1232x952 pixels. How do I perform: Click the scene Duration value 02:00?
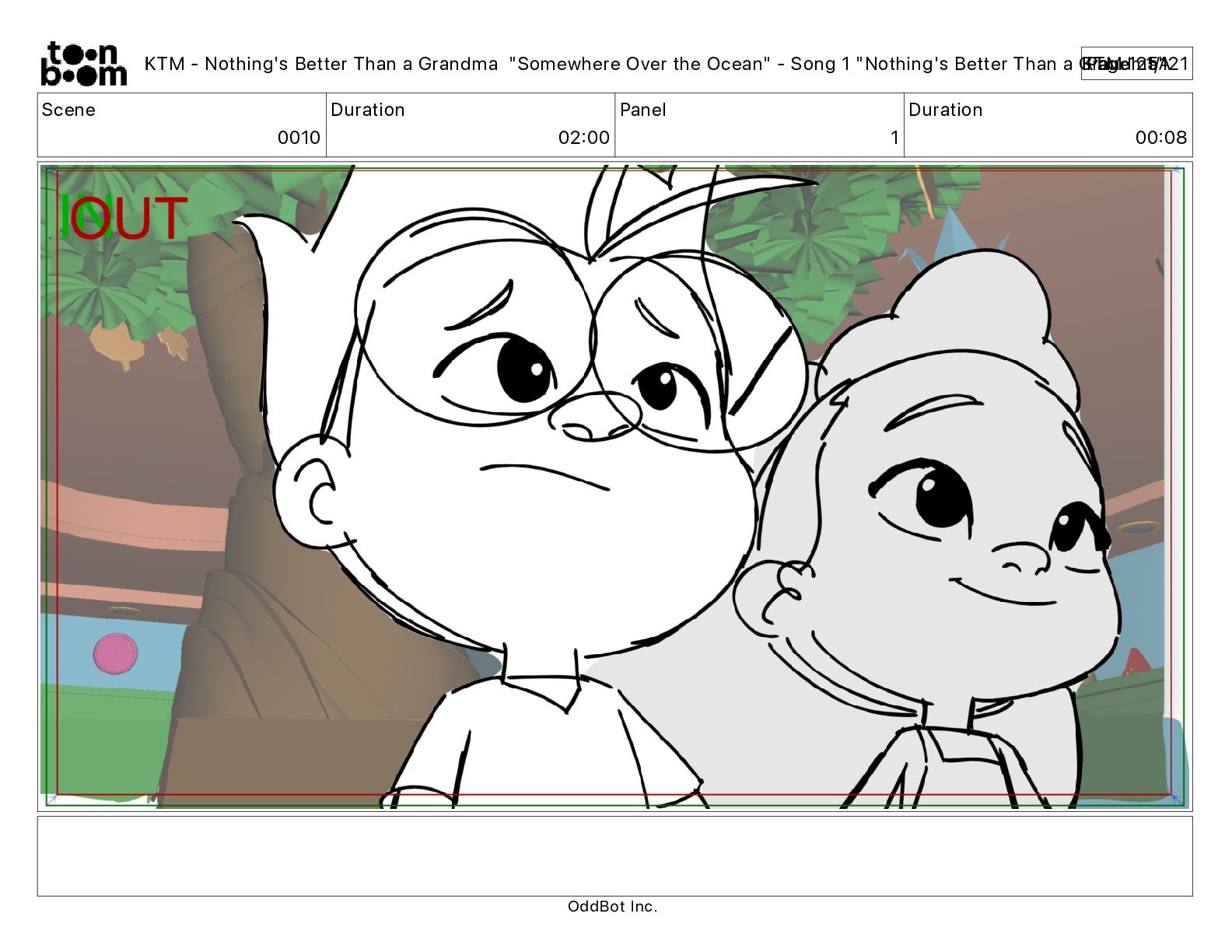[x=583, y=138]
